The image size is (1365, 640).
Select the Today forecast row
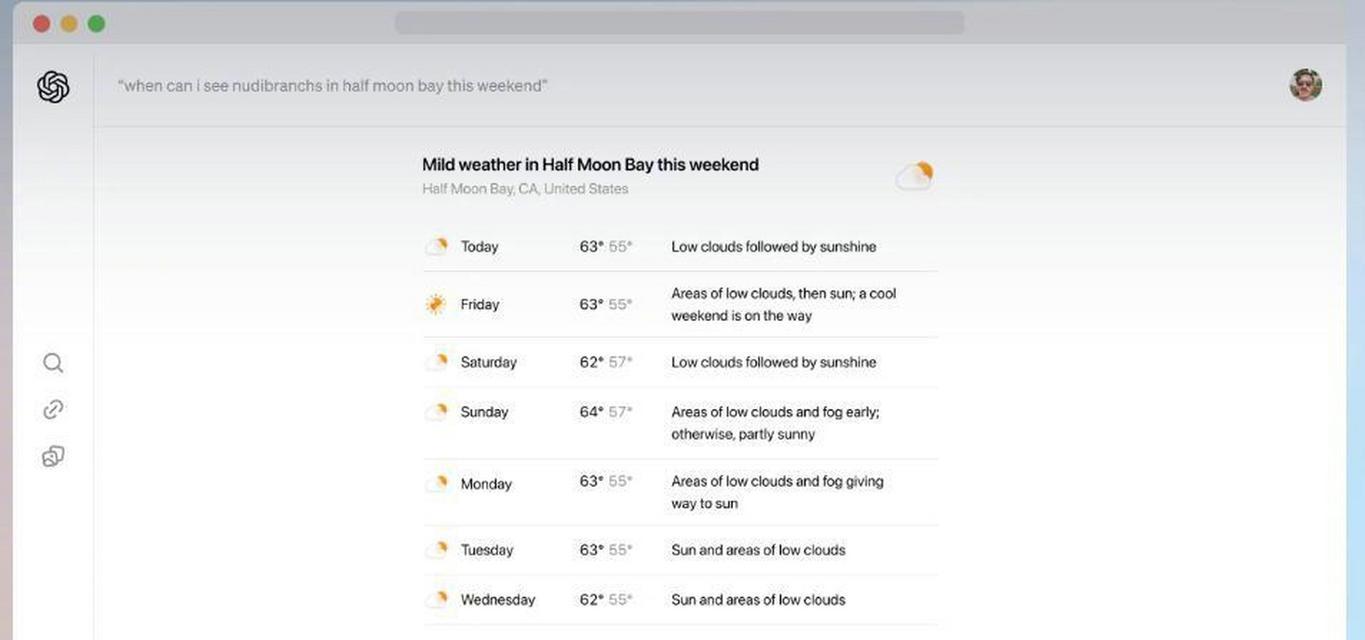pos(680,246)
